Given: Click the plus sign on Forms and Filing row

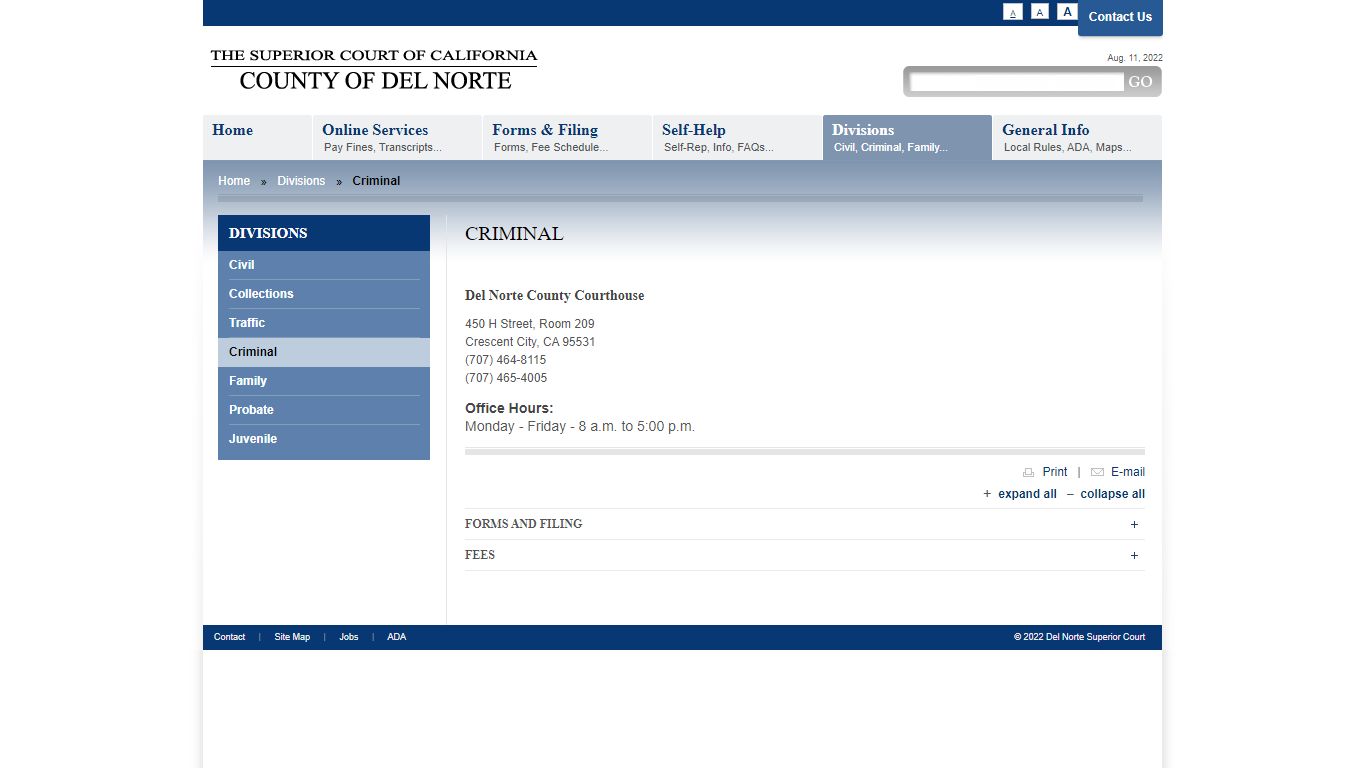Looking at the screenshot, I should [x=1134, y=524].
